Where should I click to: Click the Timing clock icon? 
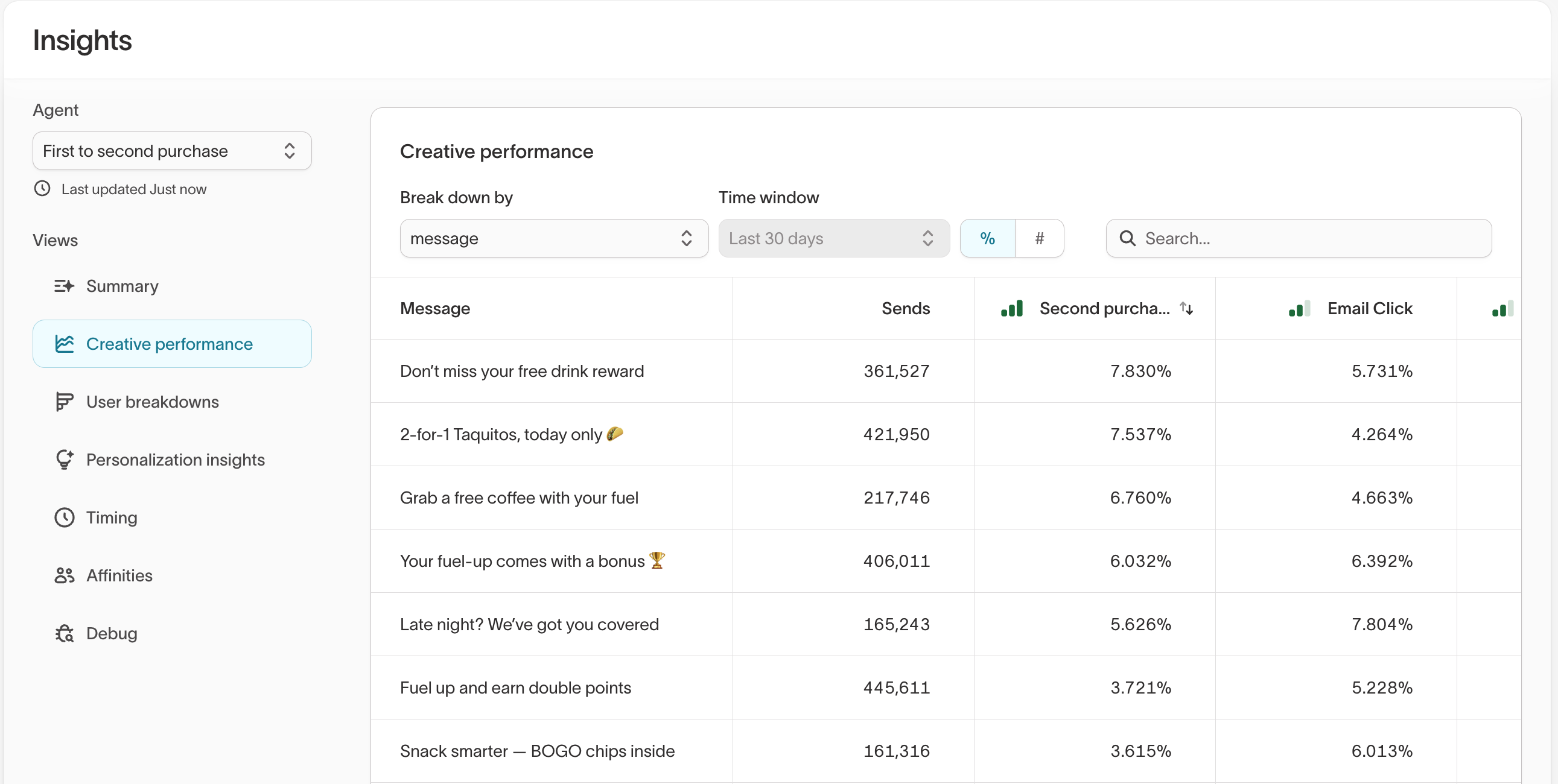[64, 517]
